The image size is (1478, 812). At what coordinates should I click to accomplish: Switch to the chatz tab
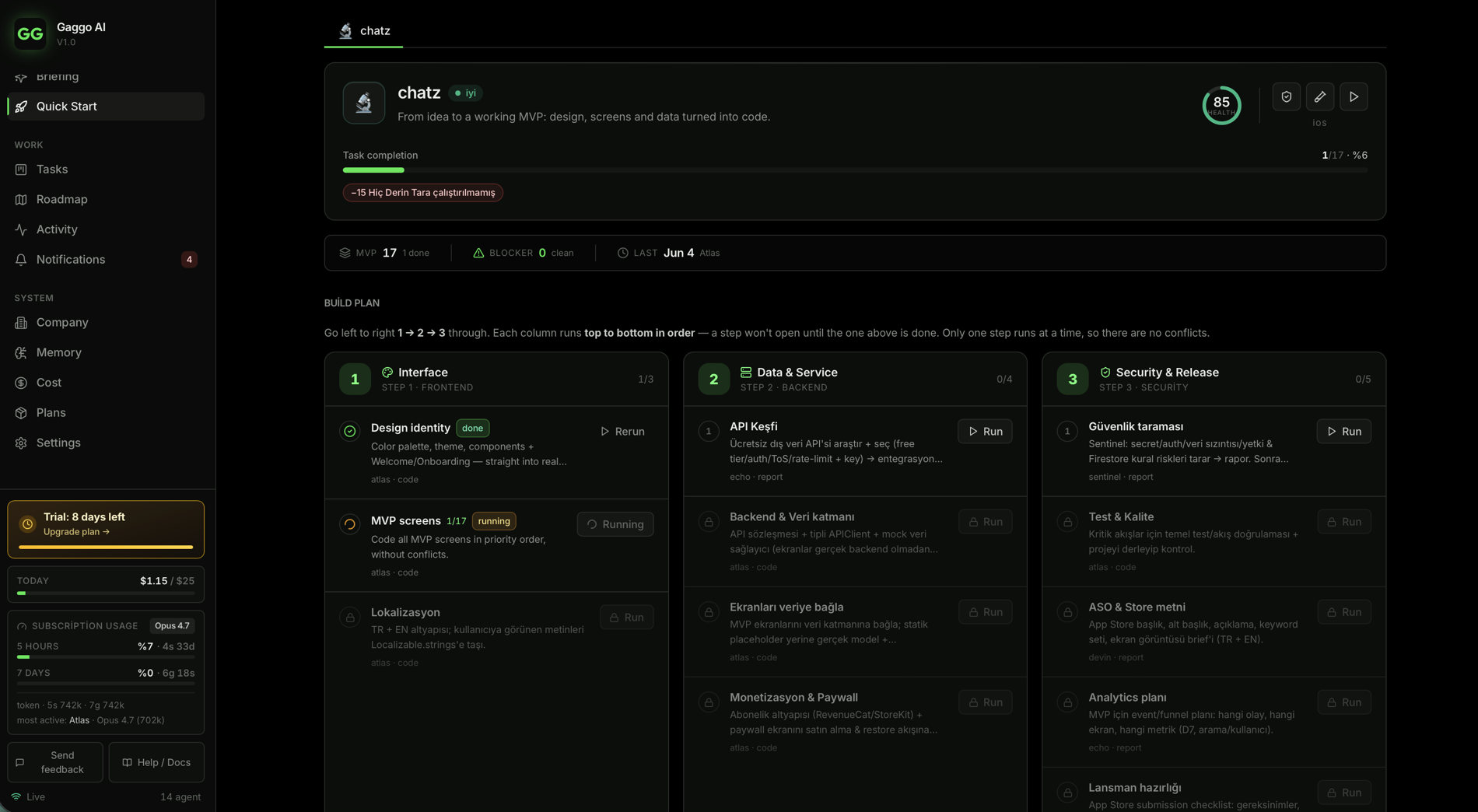(364, 31)
